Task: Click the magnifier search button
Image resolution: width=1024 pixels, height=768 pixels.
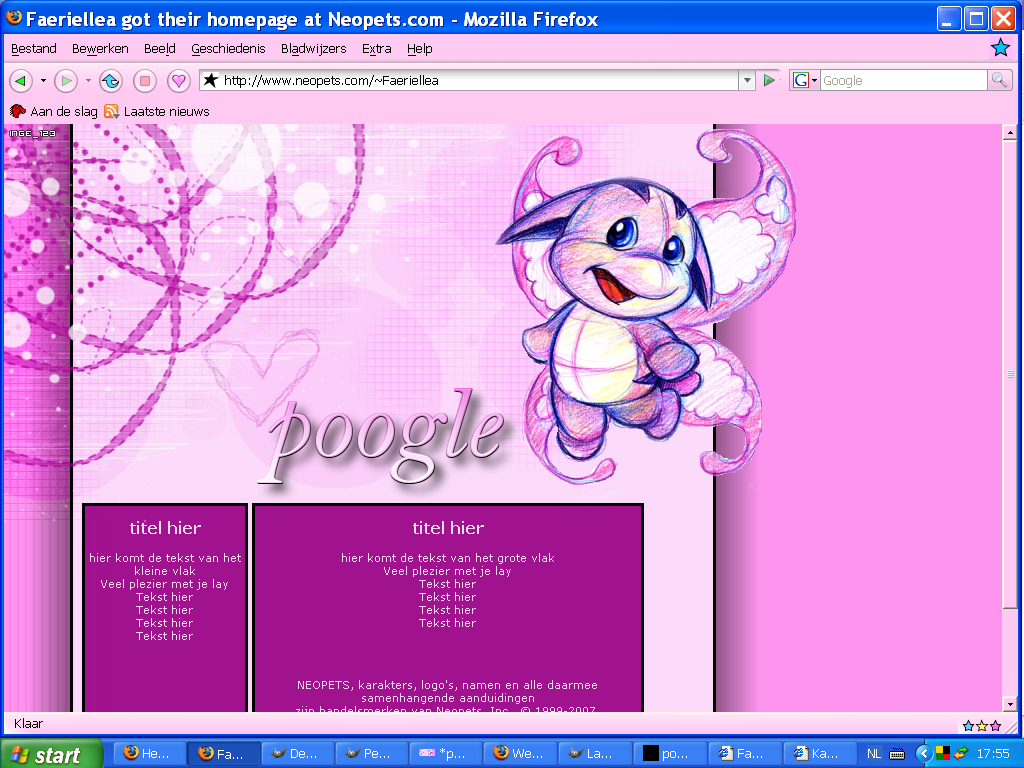Action: 999,80
